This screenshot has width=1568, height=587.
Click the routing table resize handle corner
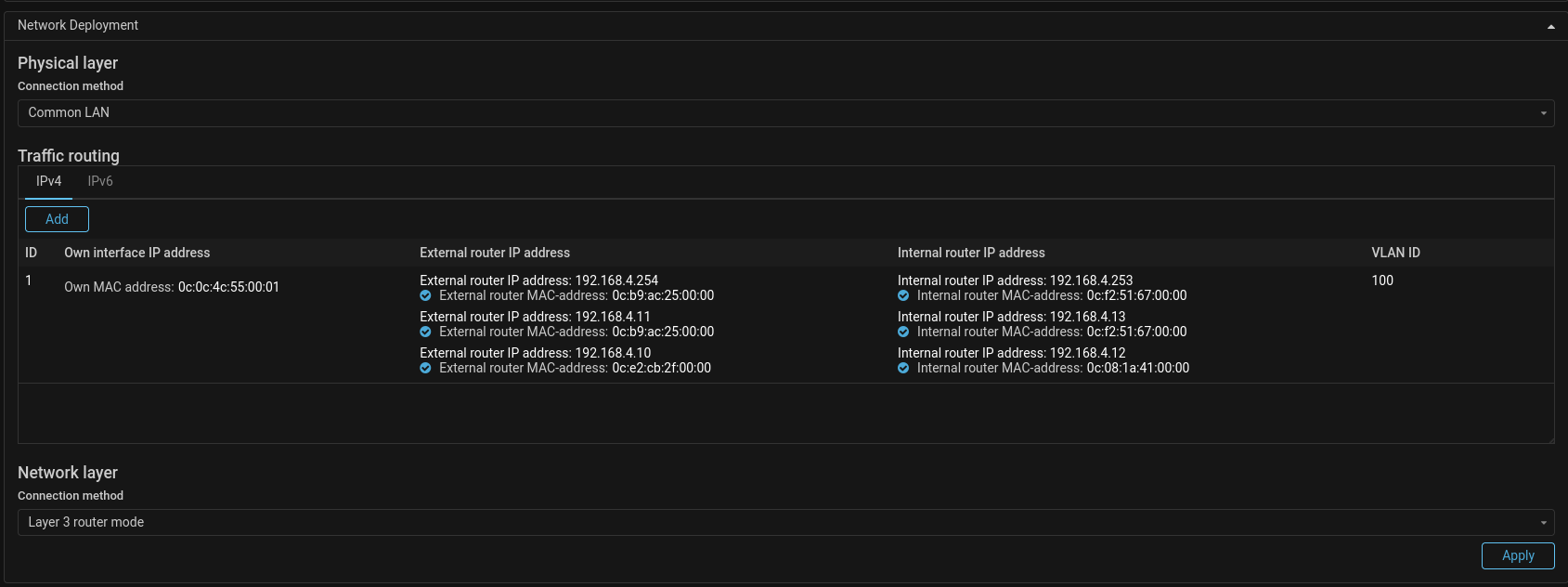pos(1550,440)
